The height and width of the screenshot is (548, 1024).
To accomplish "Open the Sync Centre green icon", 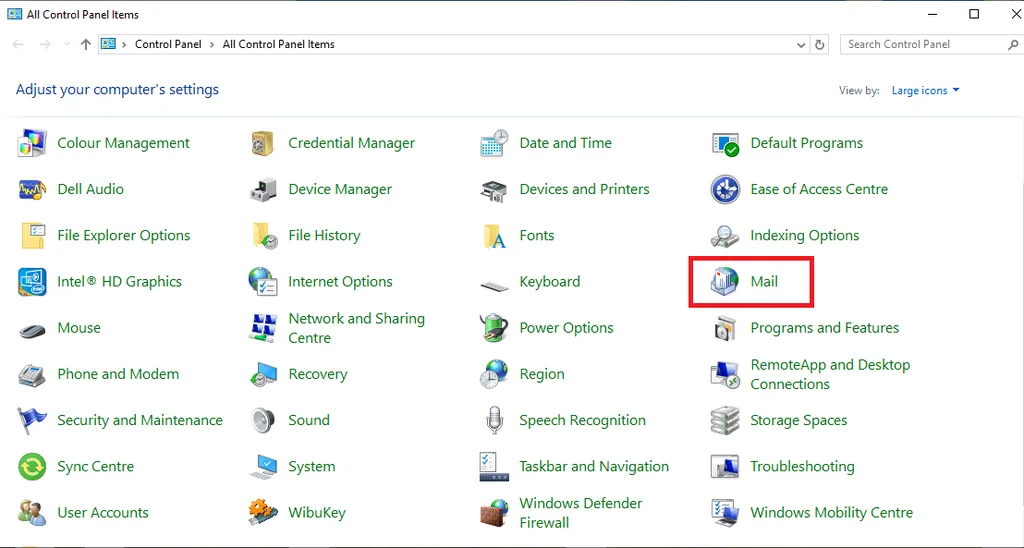I will pos(32,467).
